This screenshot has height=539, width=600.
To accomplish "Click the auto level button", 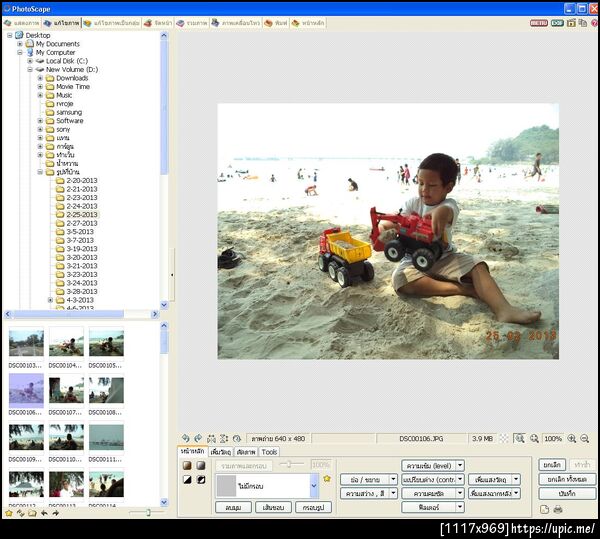I will point(429,466).
